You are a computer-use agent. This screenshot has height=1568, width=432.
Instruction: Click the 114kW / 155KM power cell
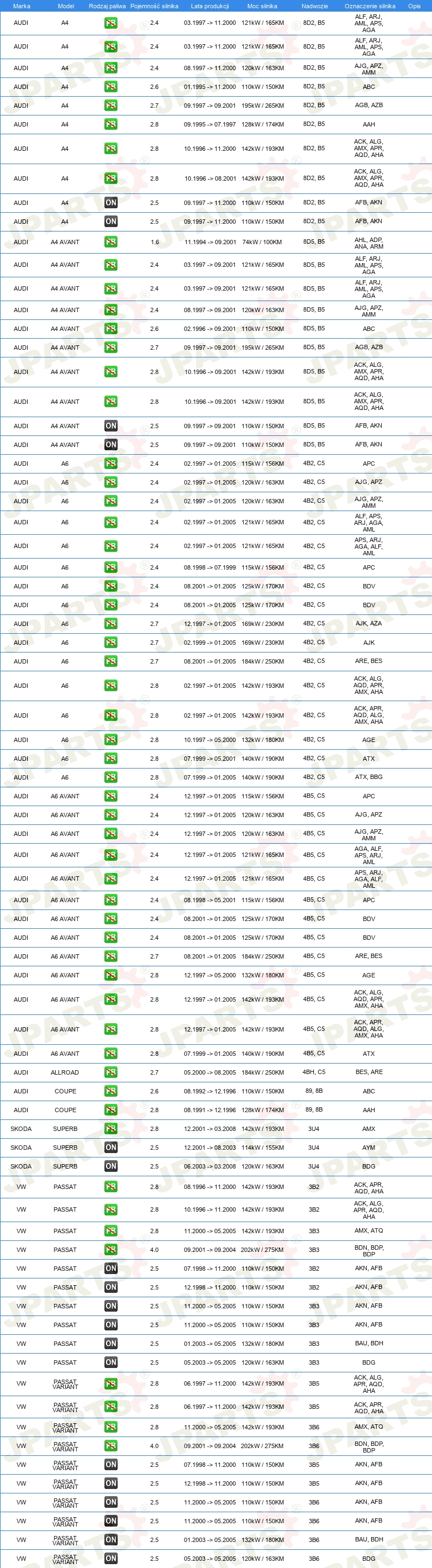point(262,1148)
